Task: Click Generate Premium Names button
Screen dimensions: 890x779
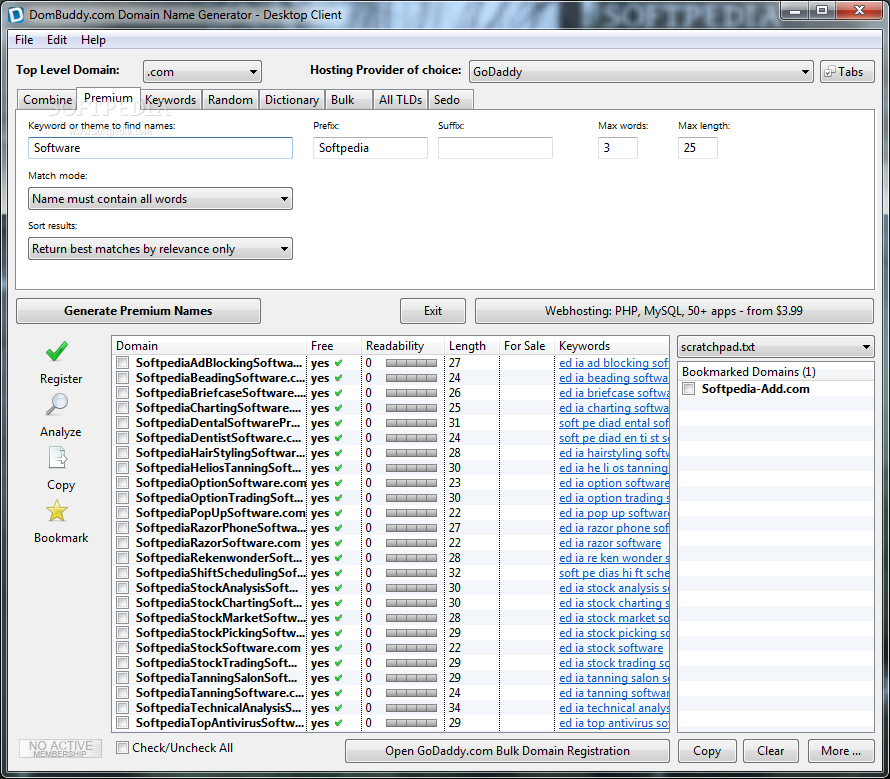Action: tap(138, 311)
